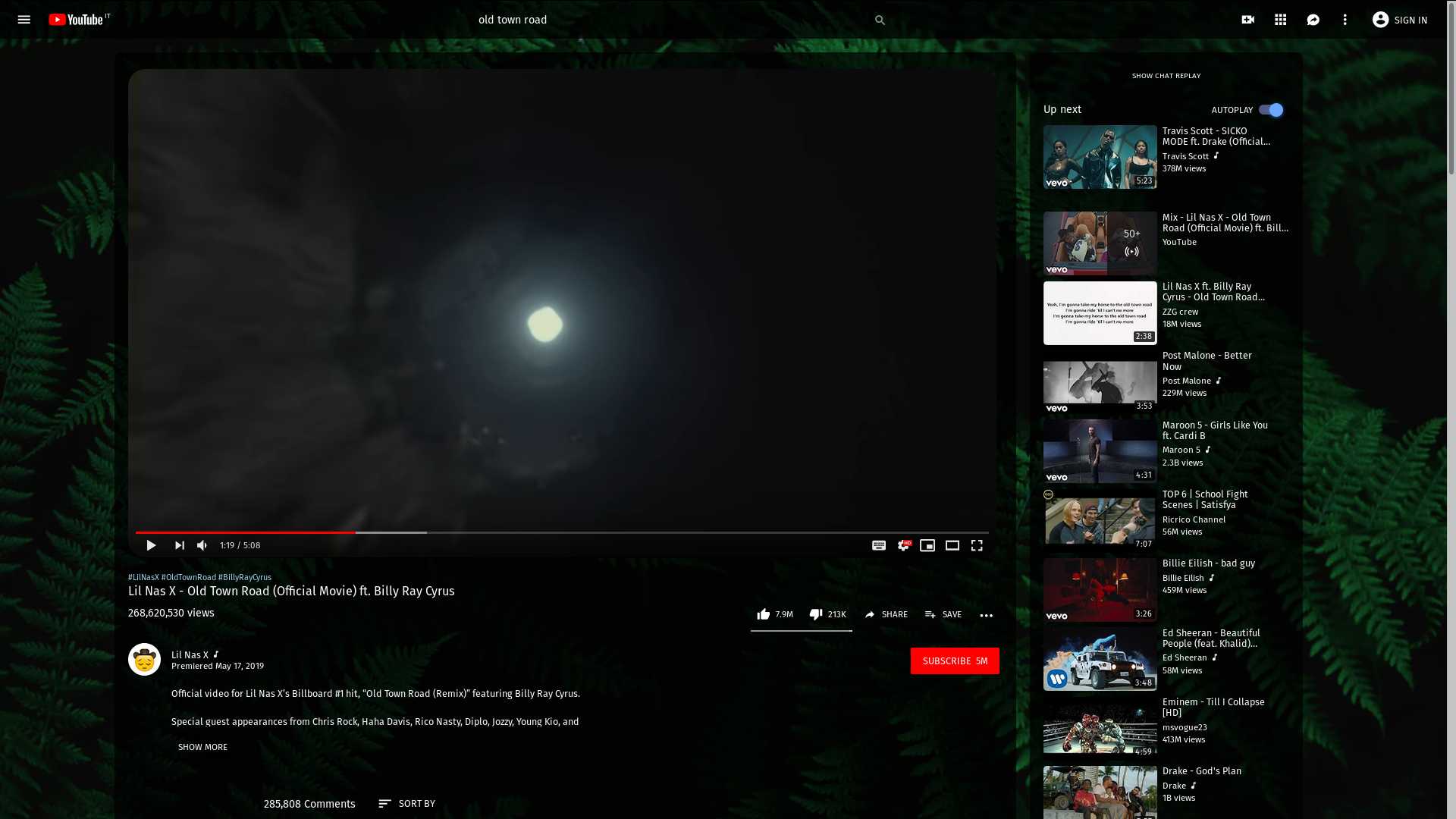Open the messages chat bubble icon
1456x819 pixels.
click(x=1313, y=20)
